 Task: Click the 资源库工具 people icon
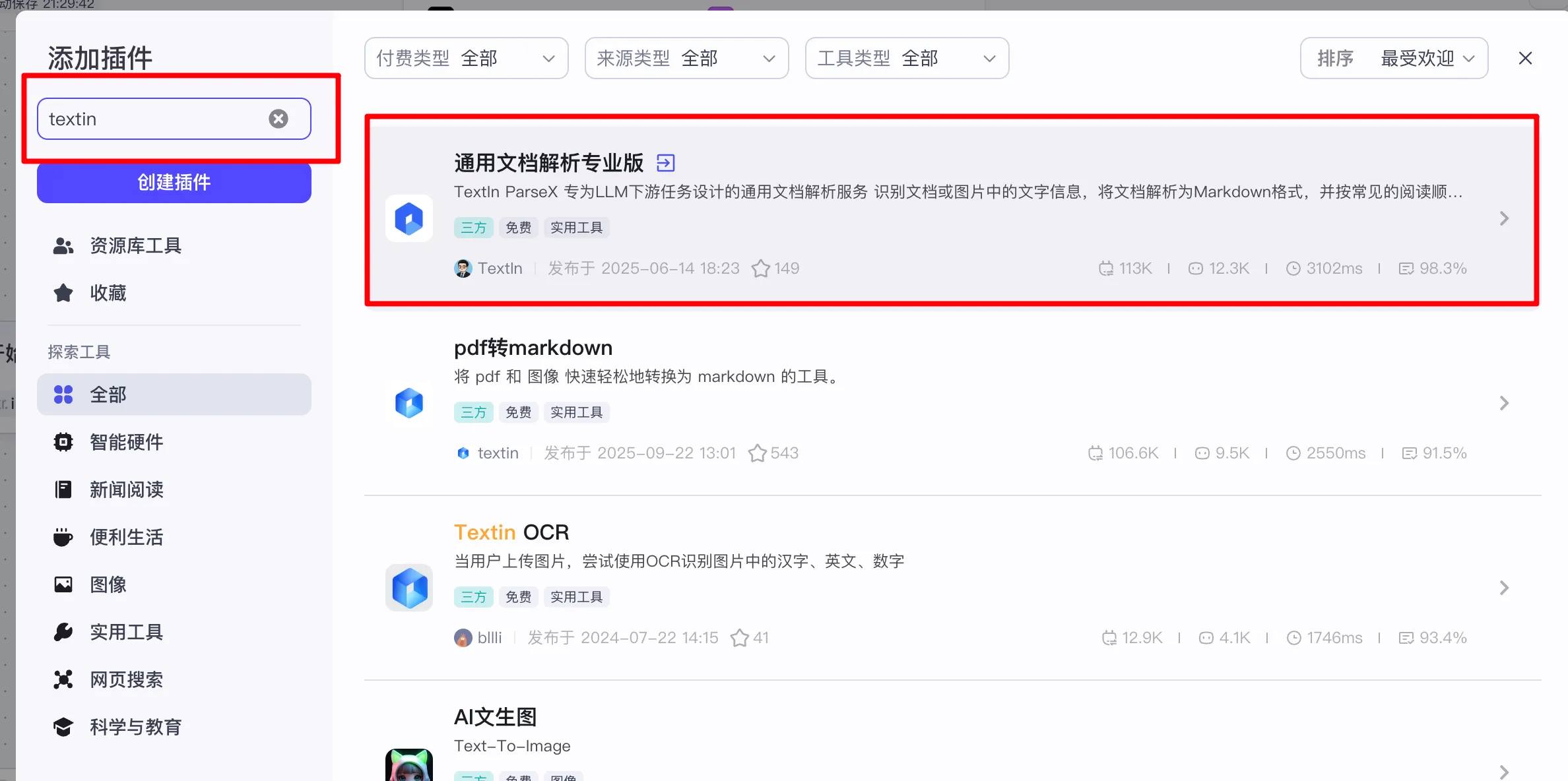tap(63, 246)
